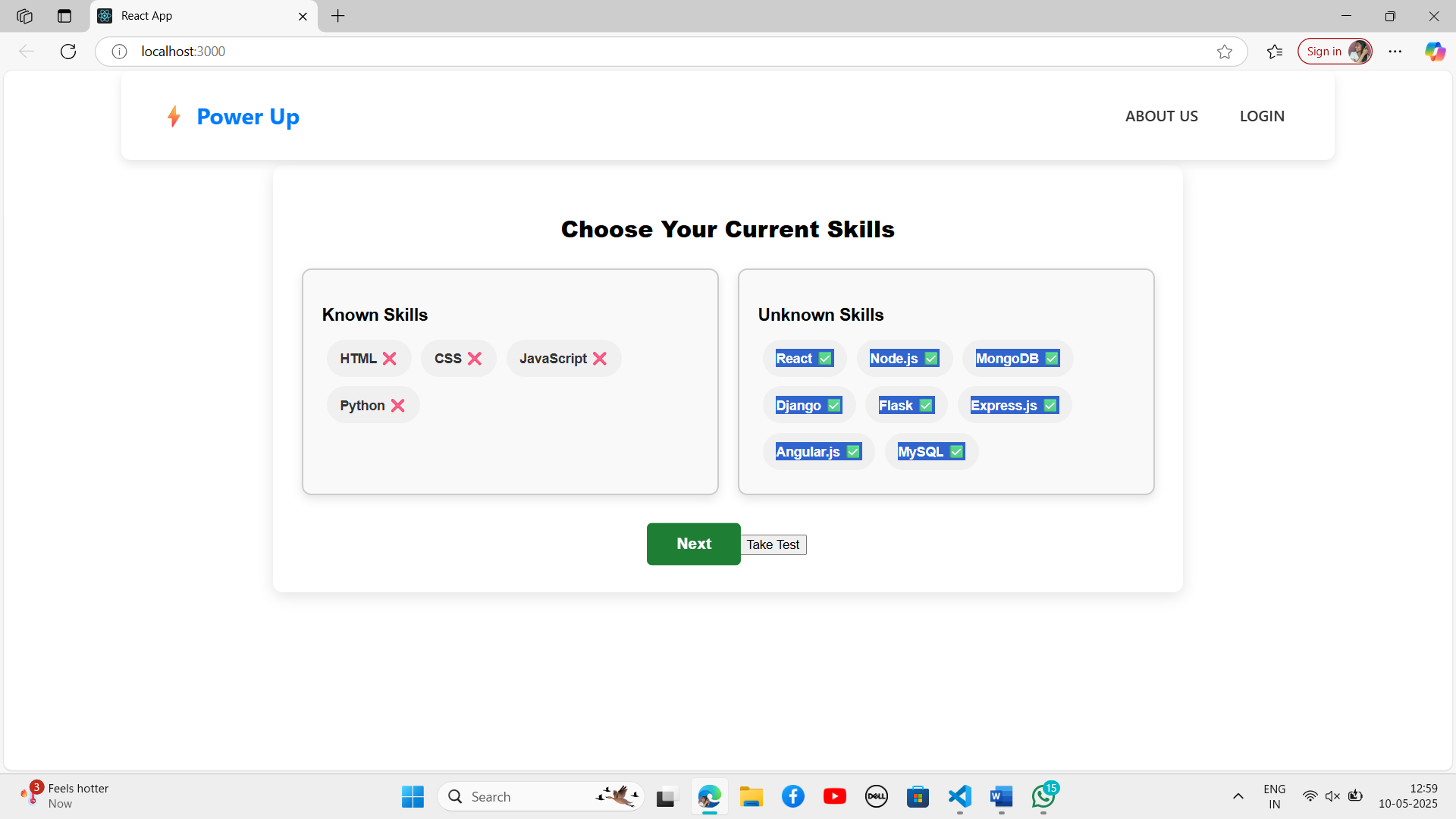Click the Power Up lightning bolt logo
Image resolution: width=1456 pixels, height=819 pixels.
(x=174, y=117)
